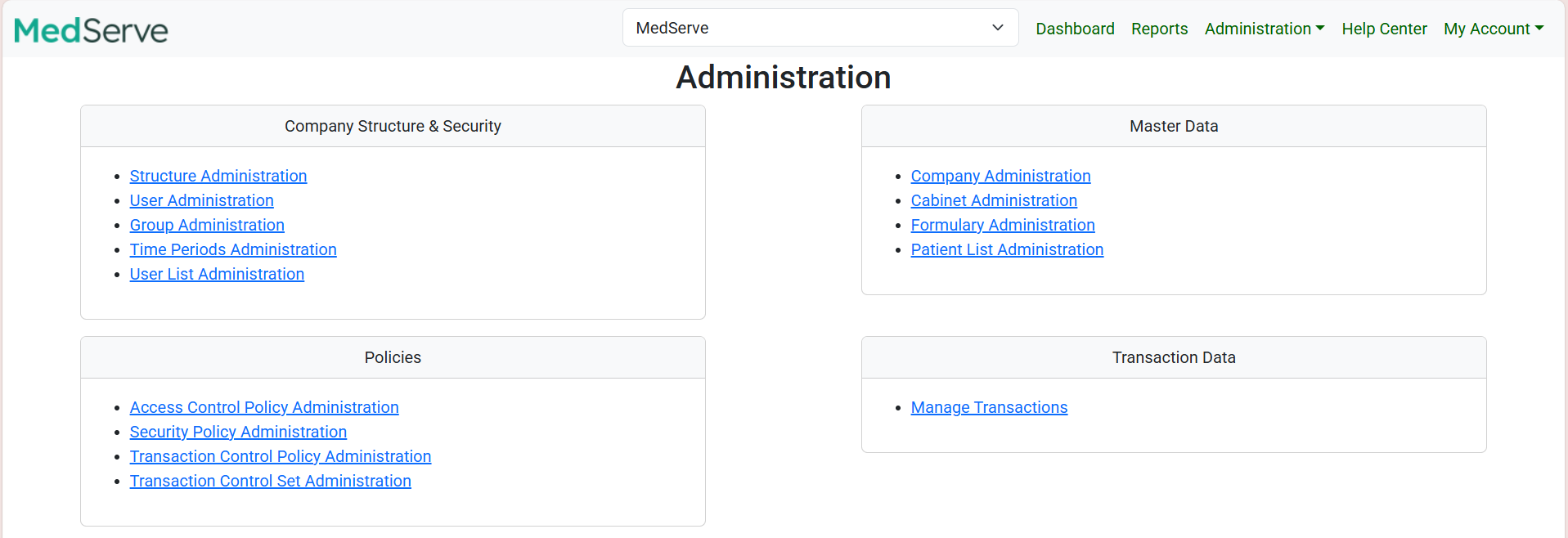Expand the My Account menu

pyautogui.click(x=1493, y=29)
